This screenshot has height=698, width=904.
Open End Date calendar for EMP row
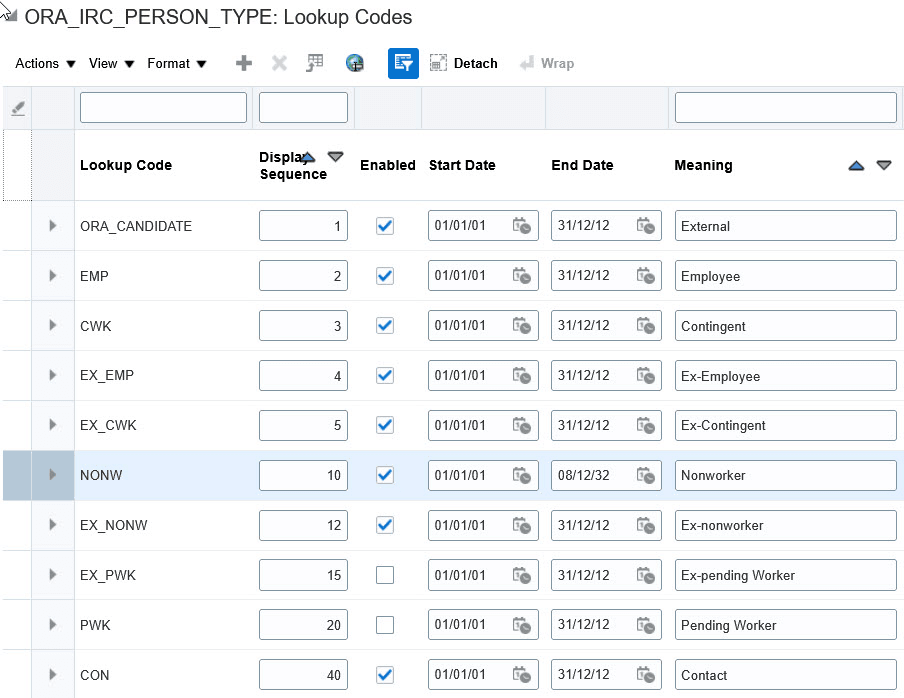point(645,276)
